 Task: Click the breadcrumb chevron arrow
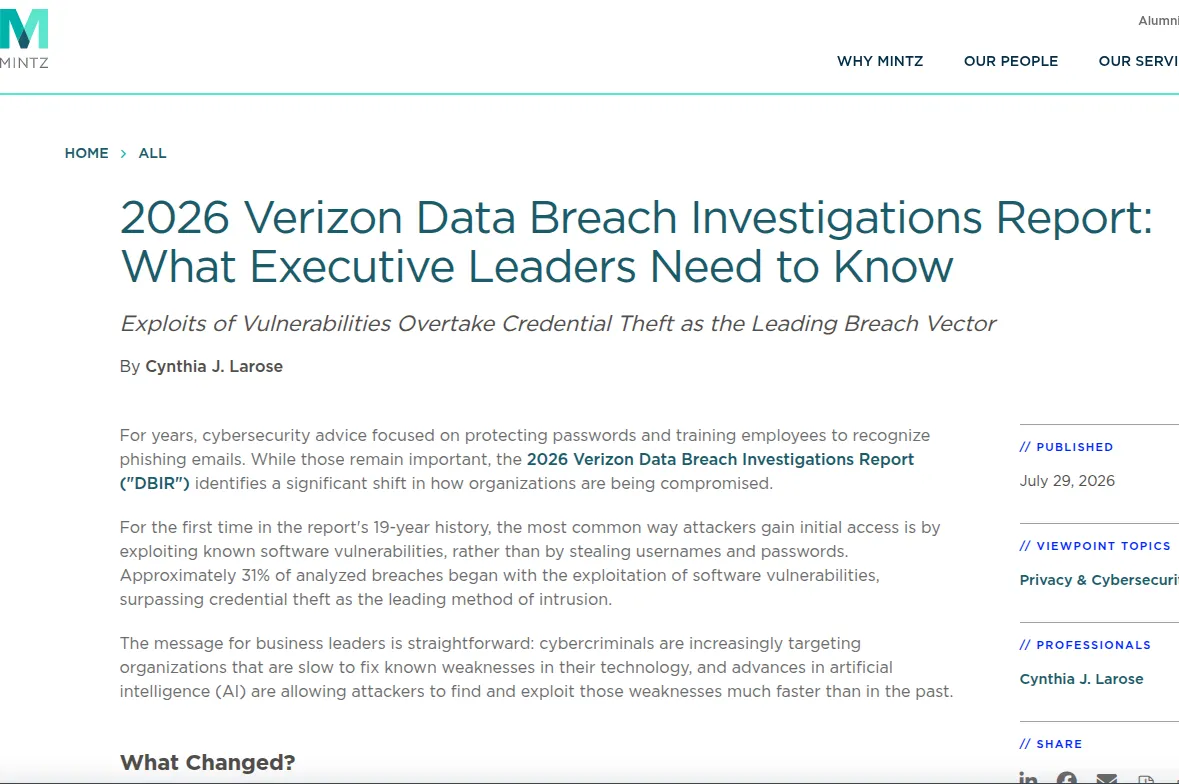(123, 153)
